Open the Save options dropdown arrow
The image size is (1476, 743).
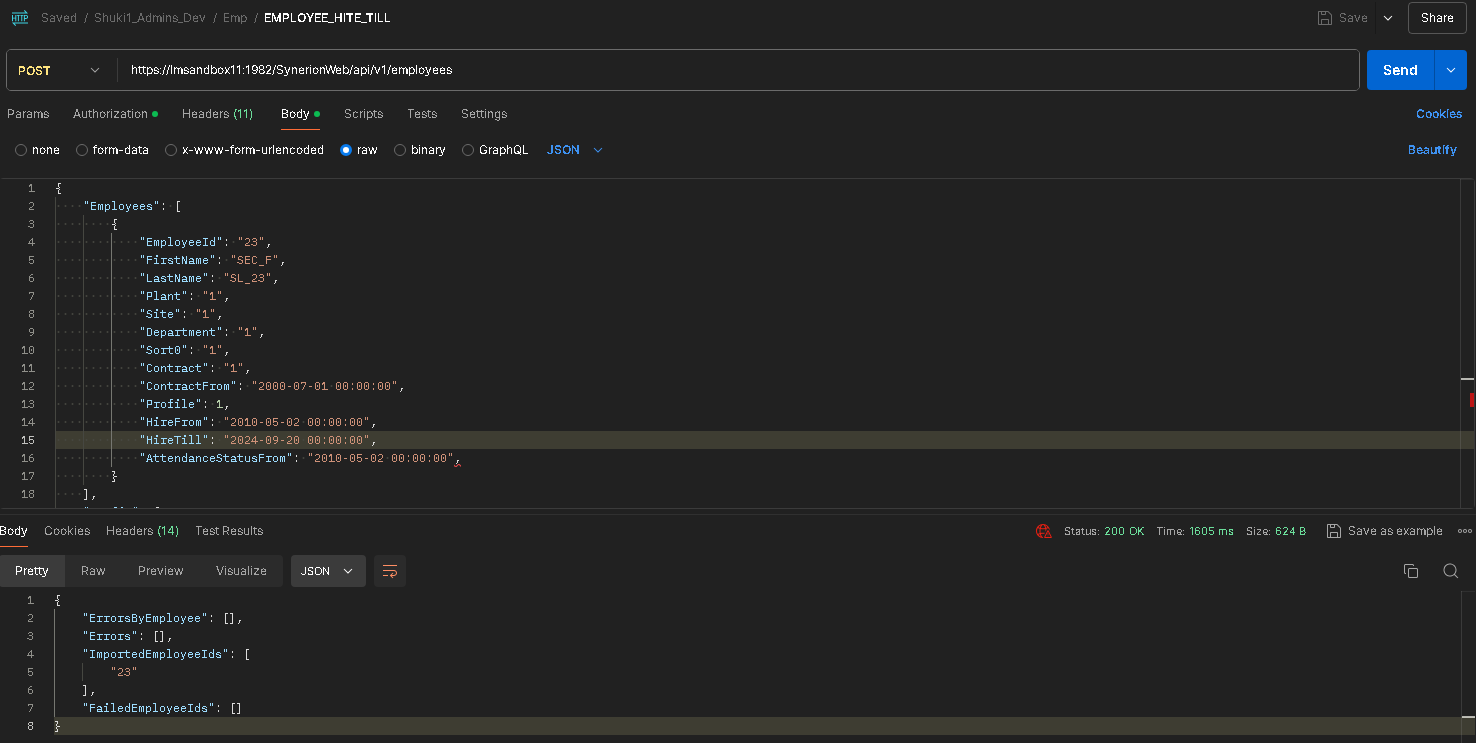[1388, 18]
